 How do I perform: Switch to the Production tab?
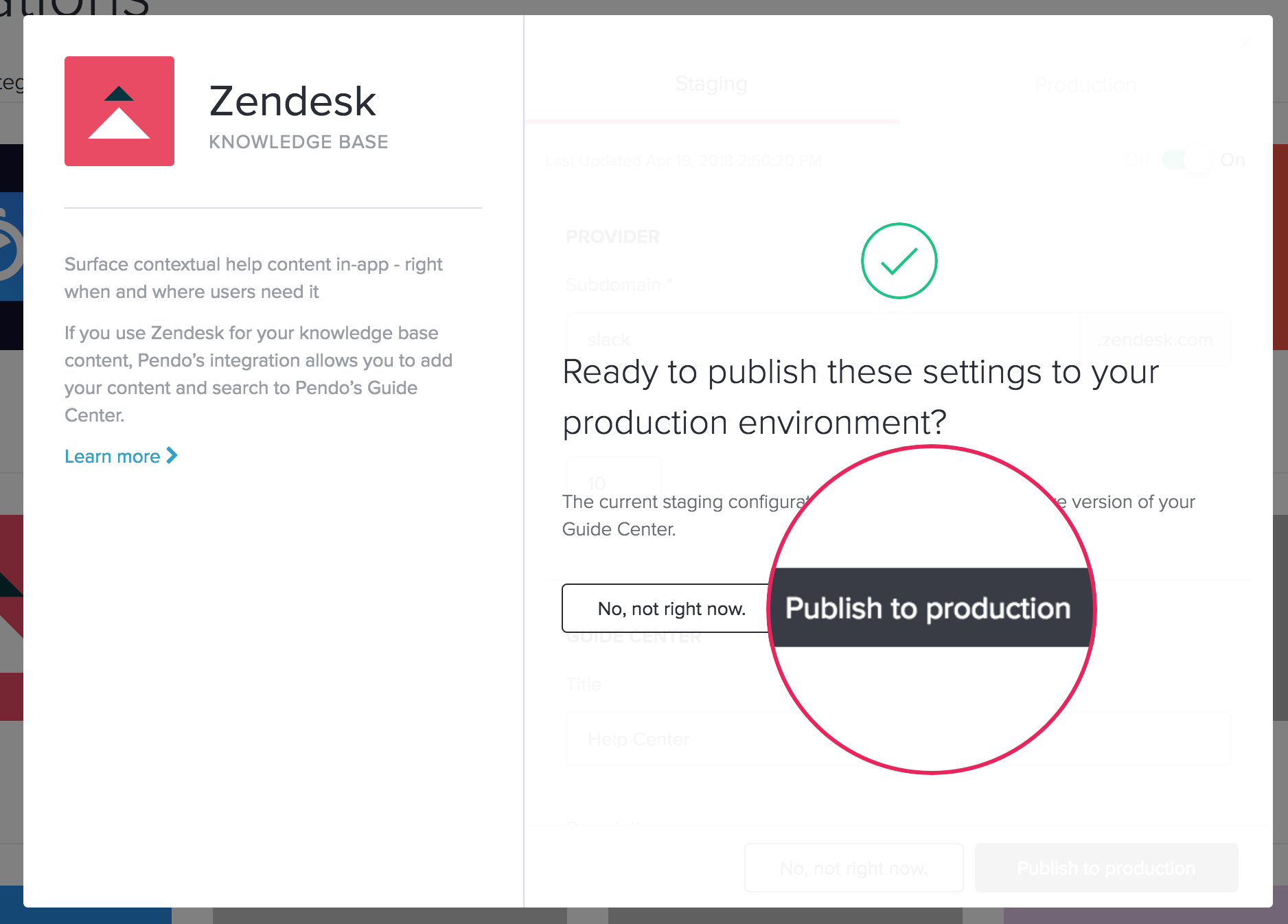coord(1085,84)
